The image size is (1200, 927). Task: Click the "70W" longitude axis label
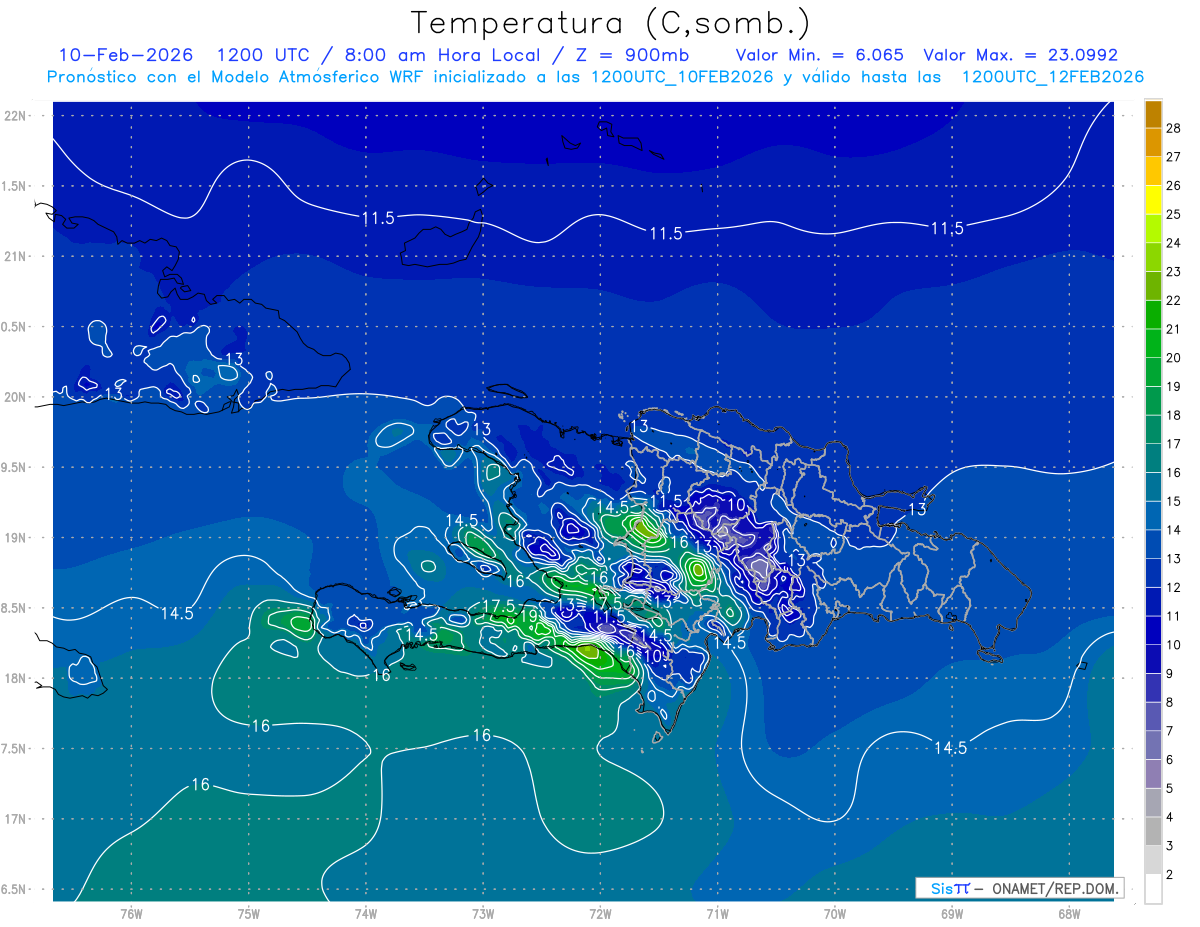point(834,913)
